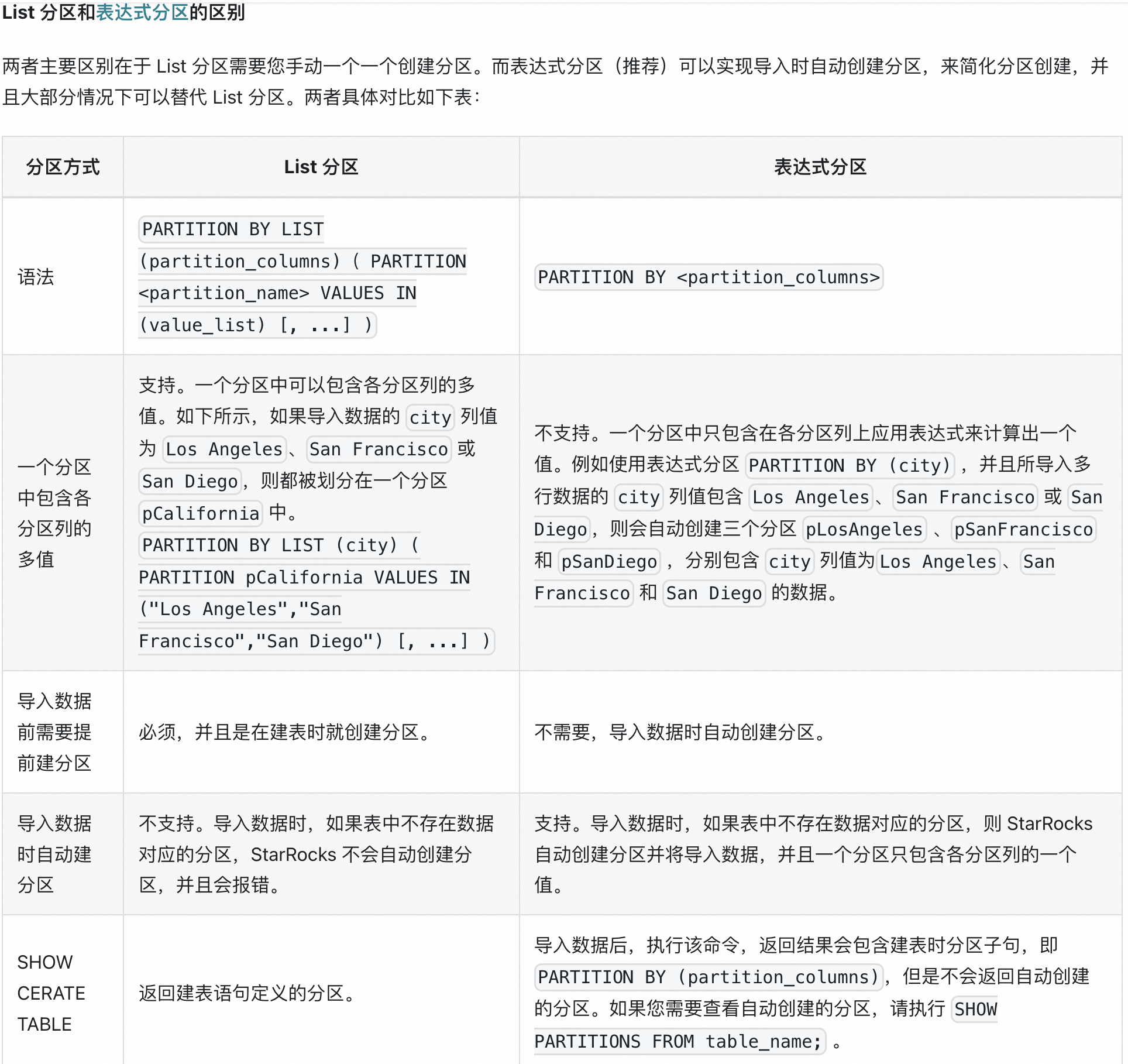This screenshot has height=1064, width=1128.
Task: Click the 表达式分区 table column header
Action: click(820, 167)
